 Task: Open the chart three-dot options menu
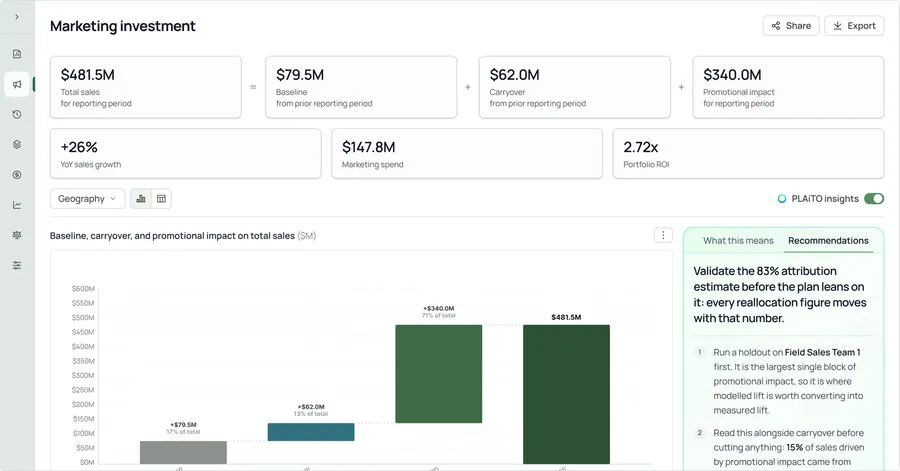[663, 235]
